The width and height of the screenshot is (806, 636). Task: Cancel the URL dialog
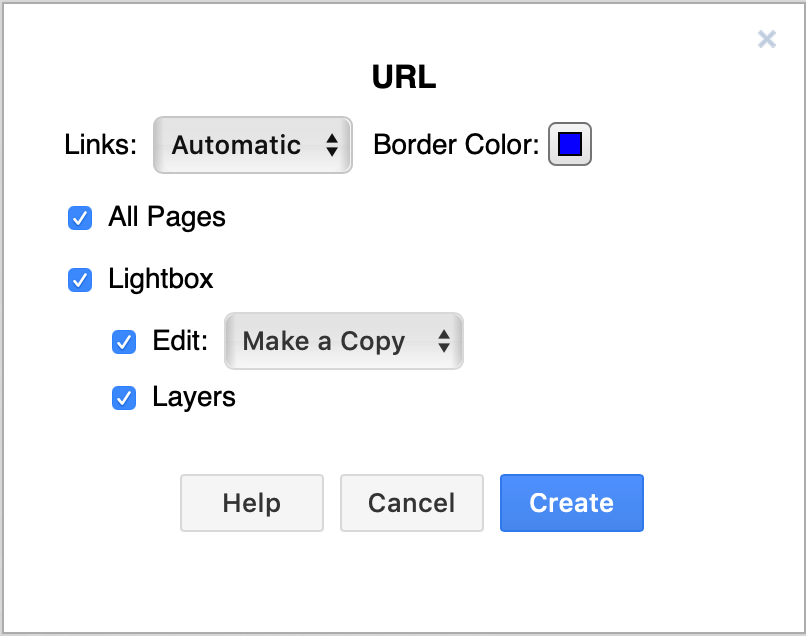pyautogui.click(x=411, y=503)
